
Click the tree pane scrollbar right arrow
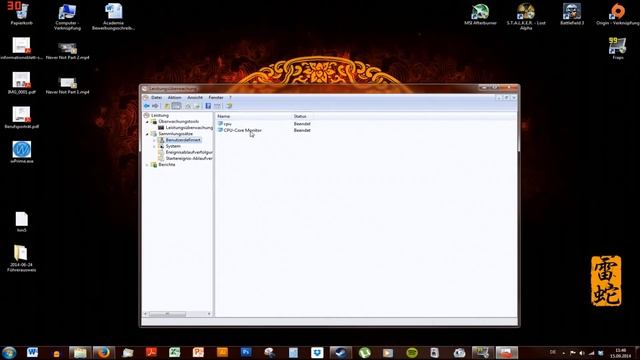209,314
